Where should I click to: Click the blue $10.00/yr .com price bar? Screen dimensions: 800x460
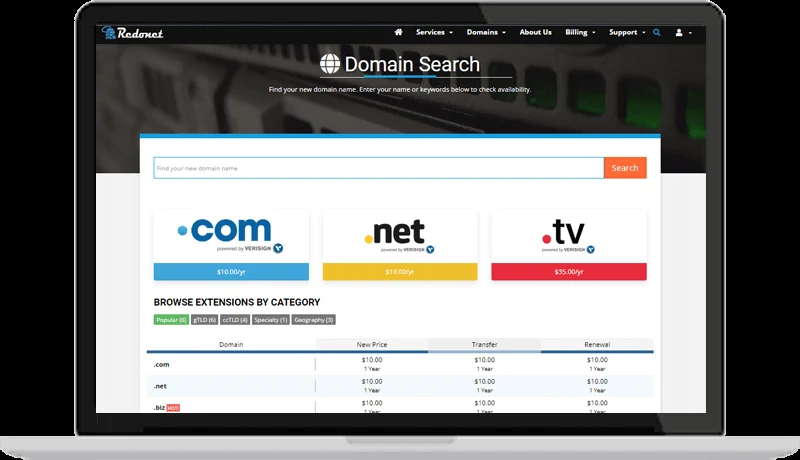coord(231,272)
